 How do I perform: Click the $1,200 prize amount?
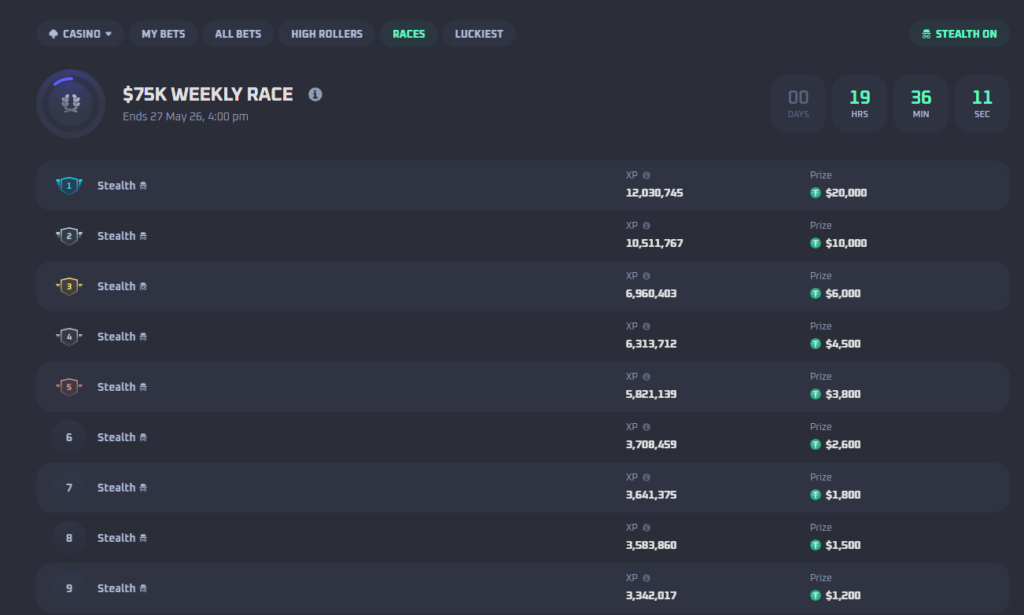coord(843,595)
